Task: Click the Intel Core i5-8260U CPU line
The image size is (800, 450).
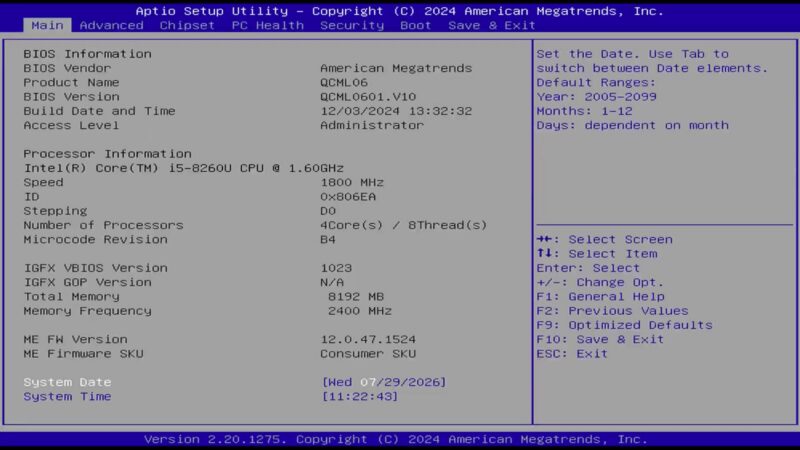Action: 184,168
